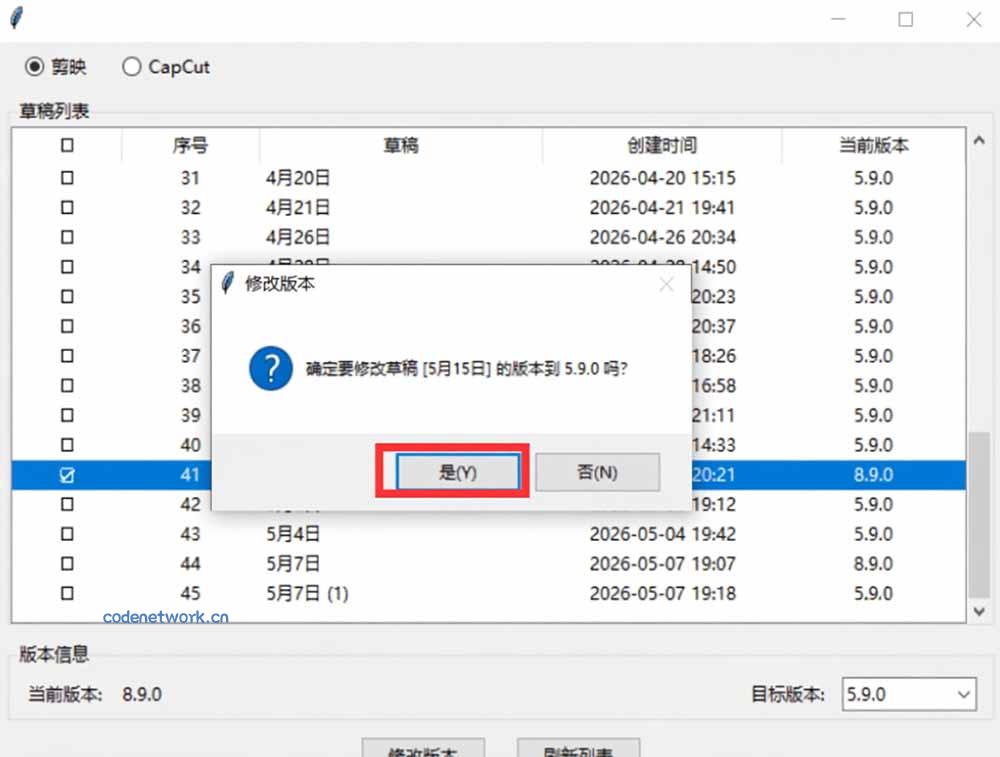The image size is (1000, 757).
Task: Select draft 4月21日
Action: tap(298, 207)
